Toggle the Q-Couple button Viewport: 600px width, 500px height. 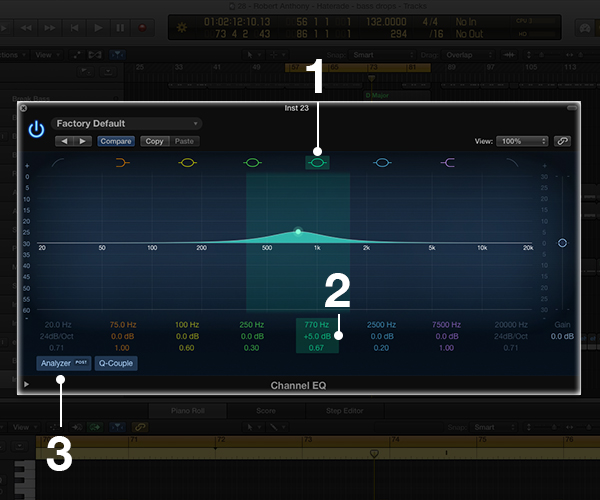coord(116,363)
